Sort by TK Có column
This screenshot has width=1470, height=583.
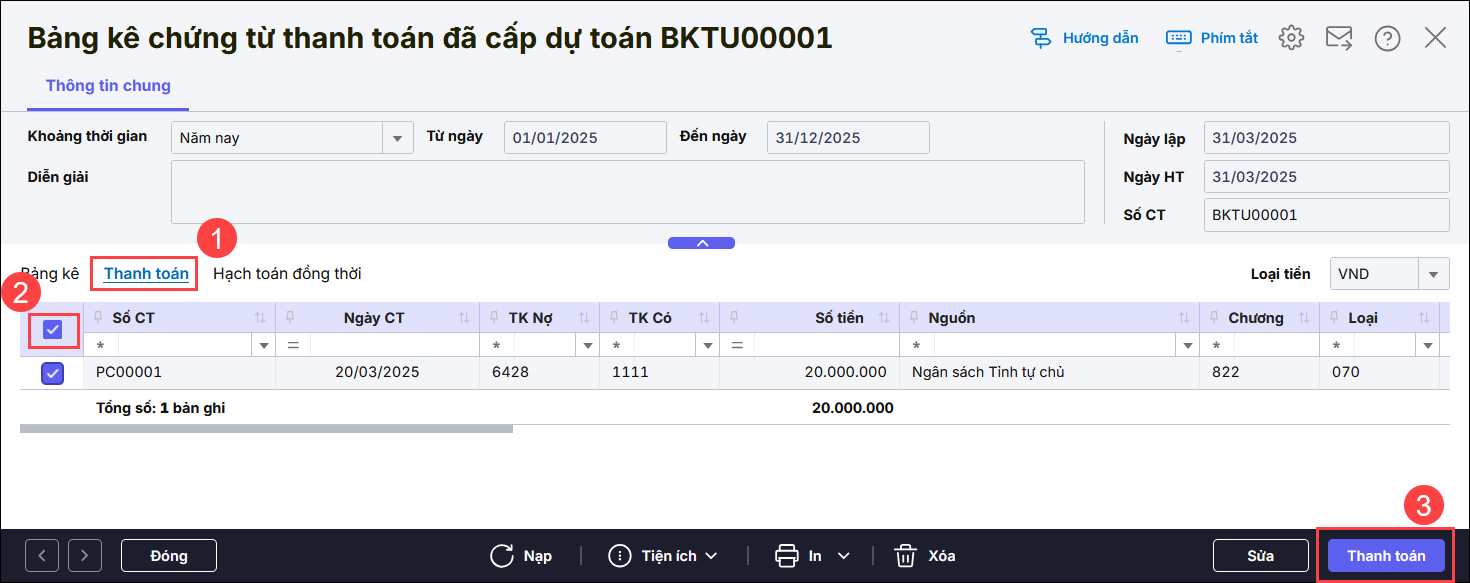(x=704, y=318)
